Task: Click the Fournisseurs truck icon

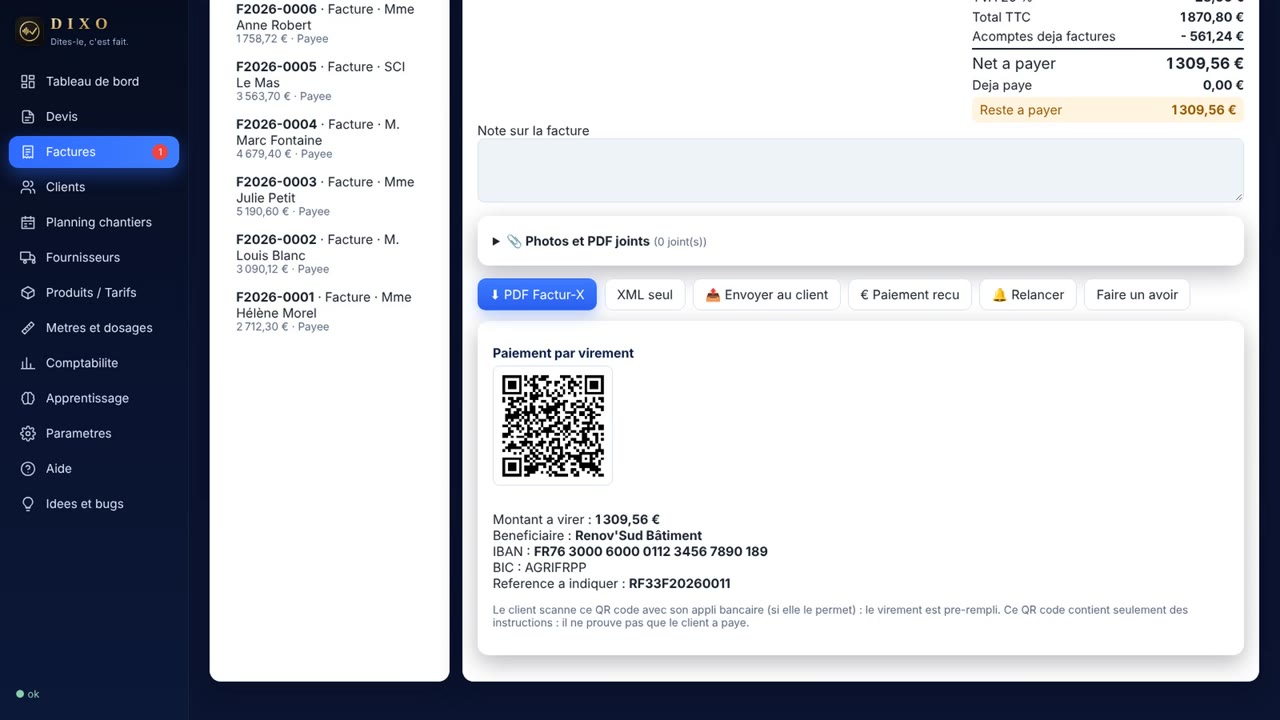Action: (x=28, y=257)
